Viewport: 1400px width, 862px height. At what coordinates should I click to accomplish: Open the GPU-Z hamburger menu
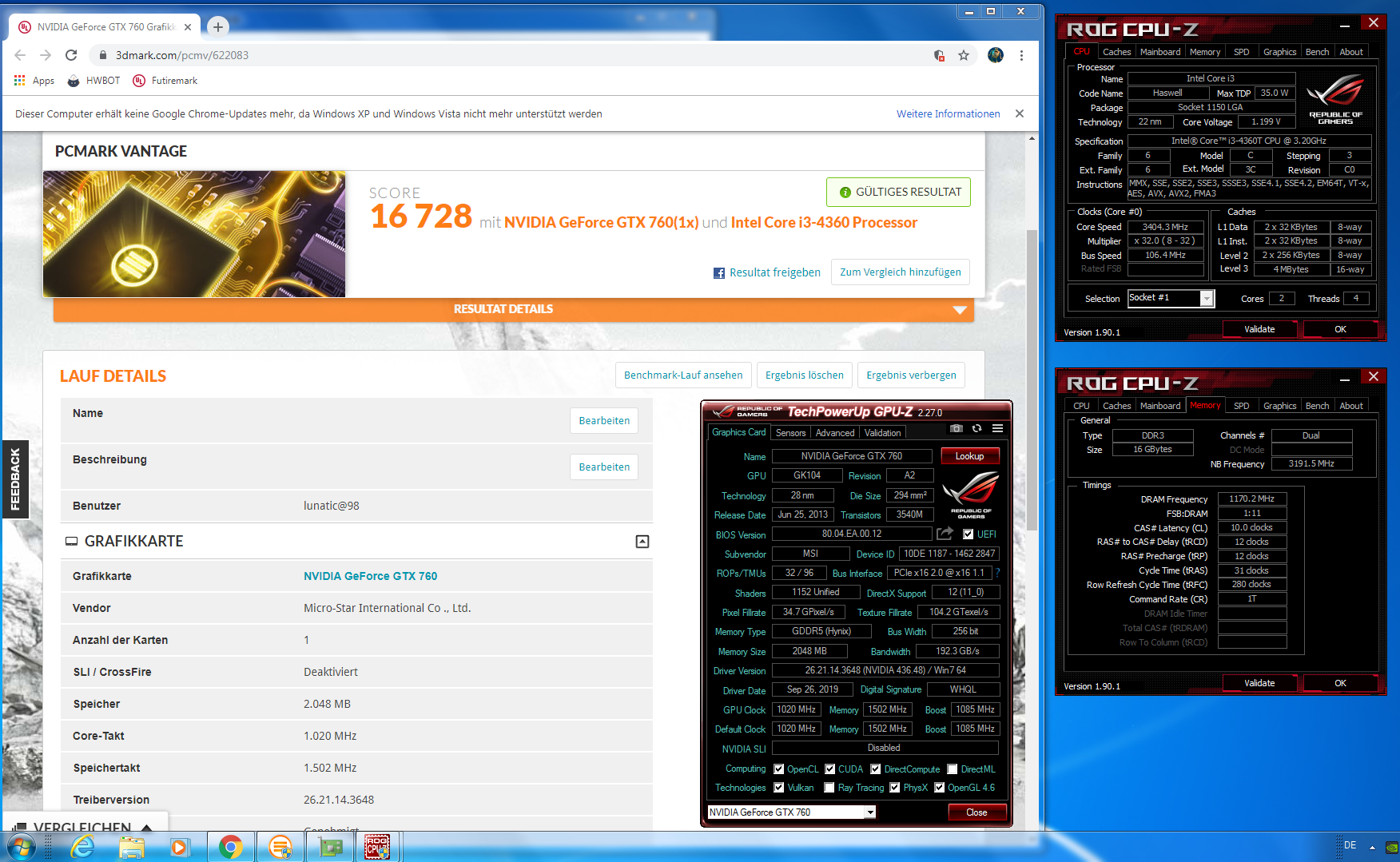997,429
